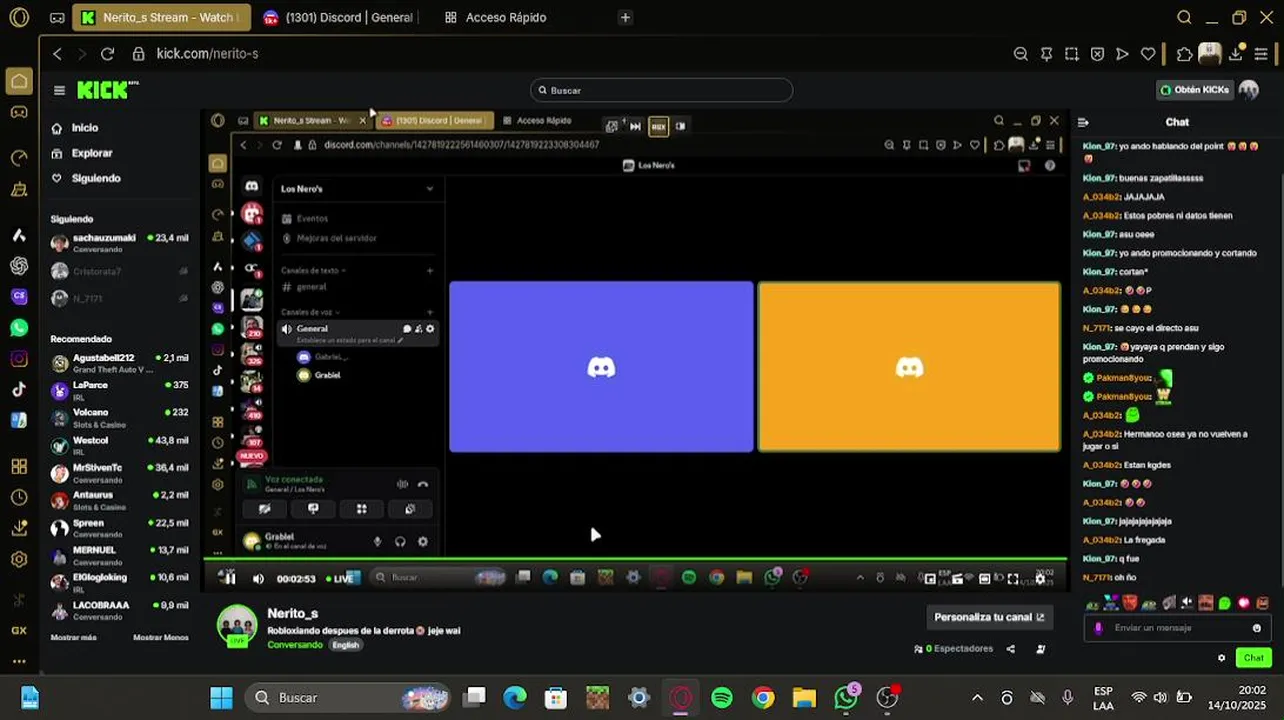
Task: Open GX Cleaner broom icon in sidebar
Action: (x=19, y=189)
